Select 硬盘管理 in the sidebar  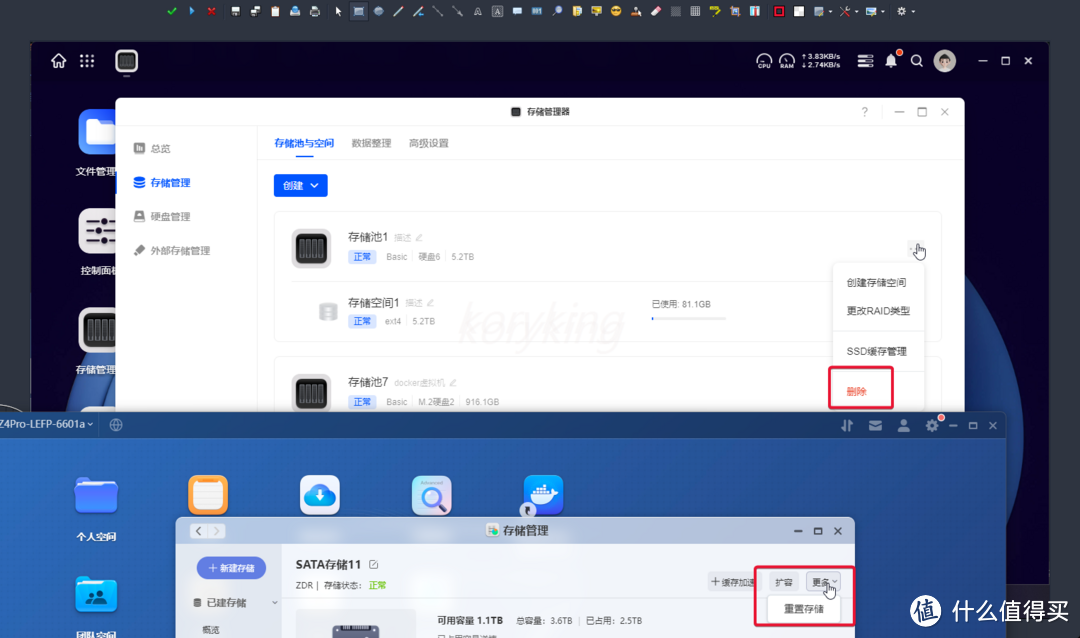coord(172,216)
